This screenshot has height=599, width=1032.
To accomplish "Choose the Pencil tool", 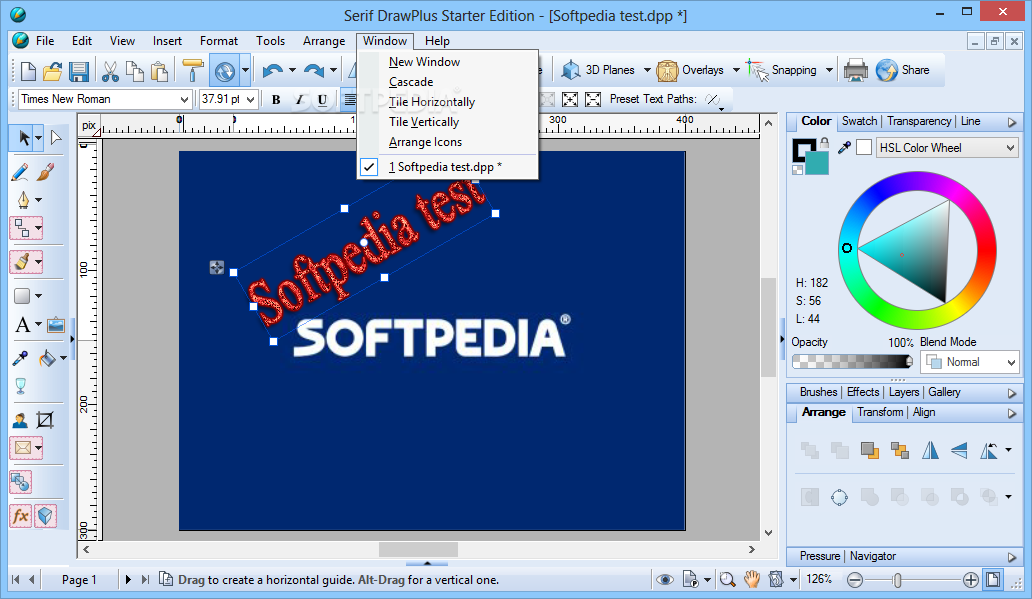I will 20,172.
